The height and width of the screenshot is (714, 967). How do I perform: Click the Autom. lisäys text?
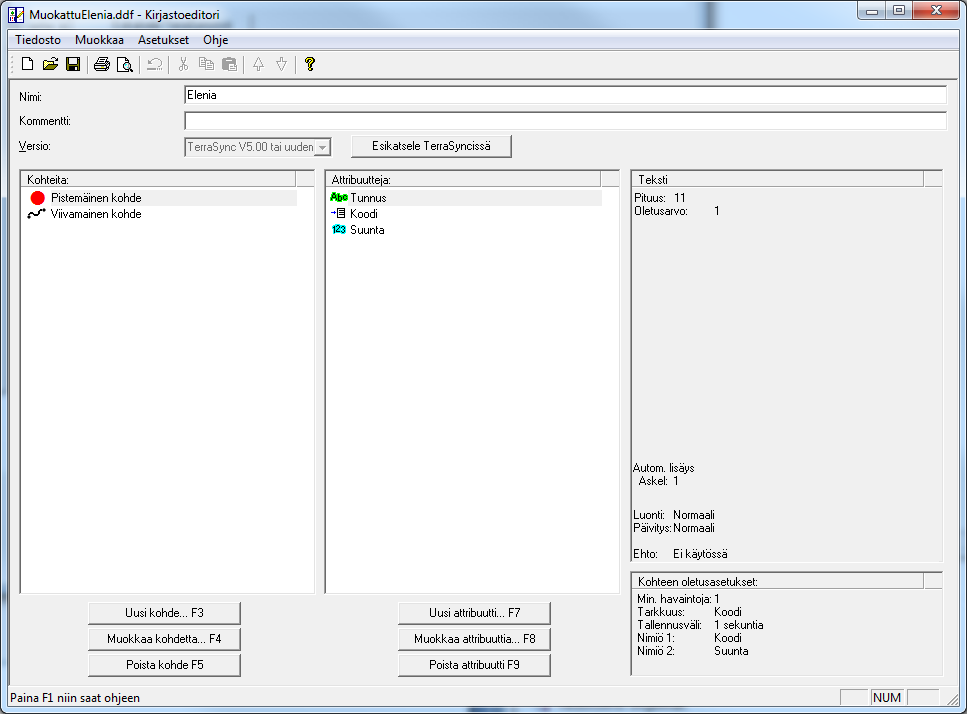664,468
